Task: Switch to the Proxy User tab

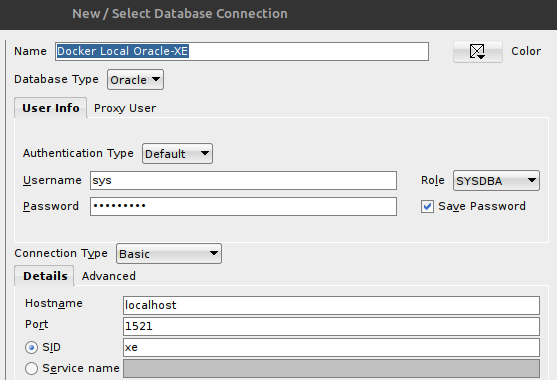Action: click(x=125, y=108)
